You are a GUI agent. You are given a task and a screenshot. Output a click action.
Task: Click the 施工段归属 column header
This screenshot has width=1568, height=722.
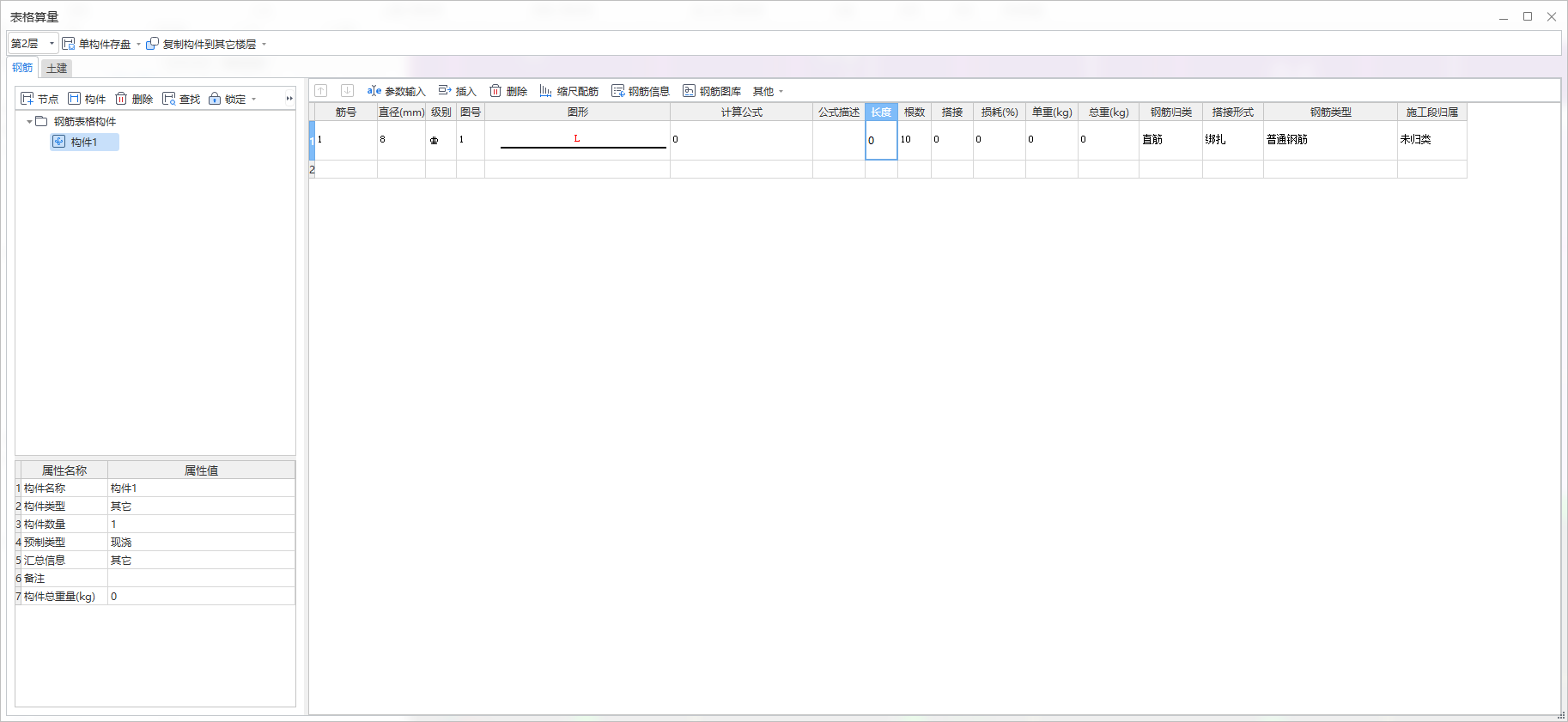pyautogui.click(x=1431, y=112)
